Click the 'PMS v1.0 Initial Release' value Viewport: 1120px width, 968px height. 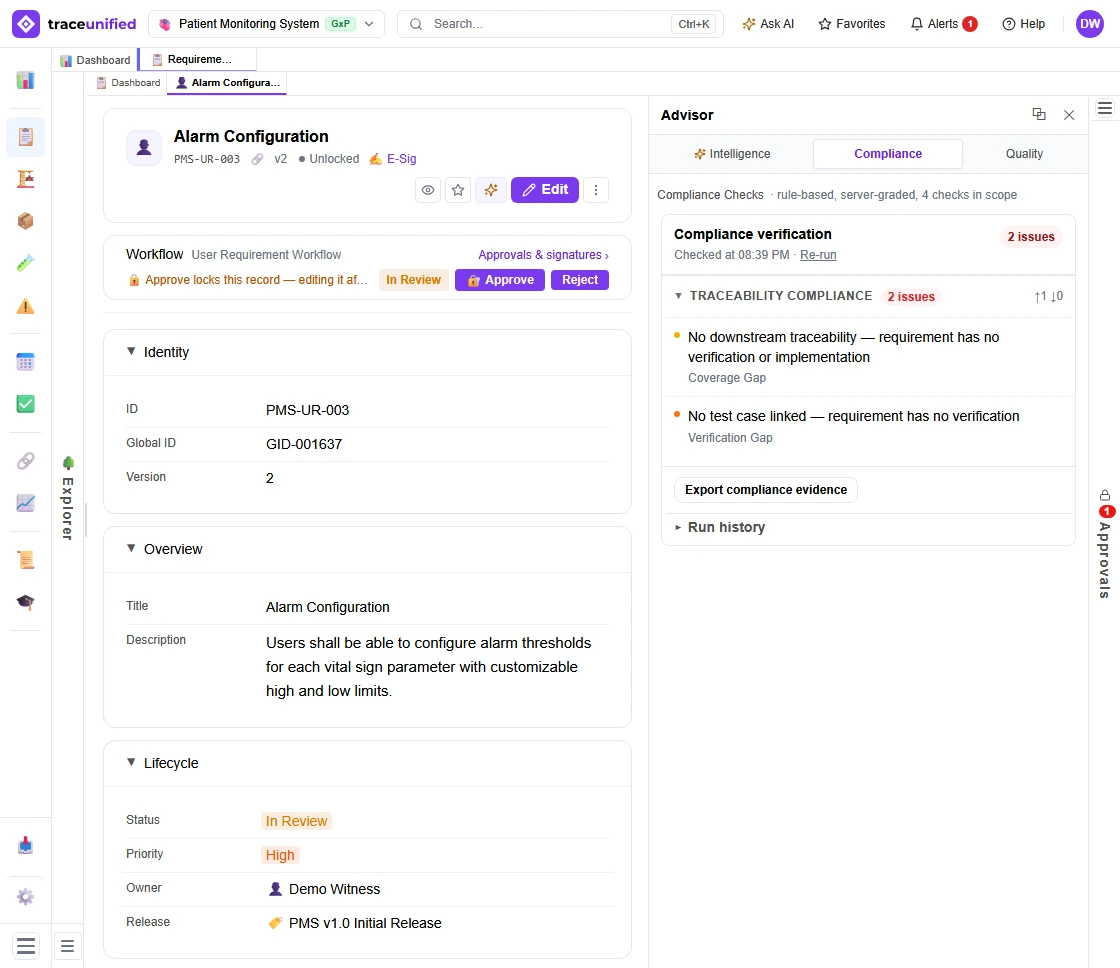tap(355, 923)
